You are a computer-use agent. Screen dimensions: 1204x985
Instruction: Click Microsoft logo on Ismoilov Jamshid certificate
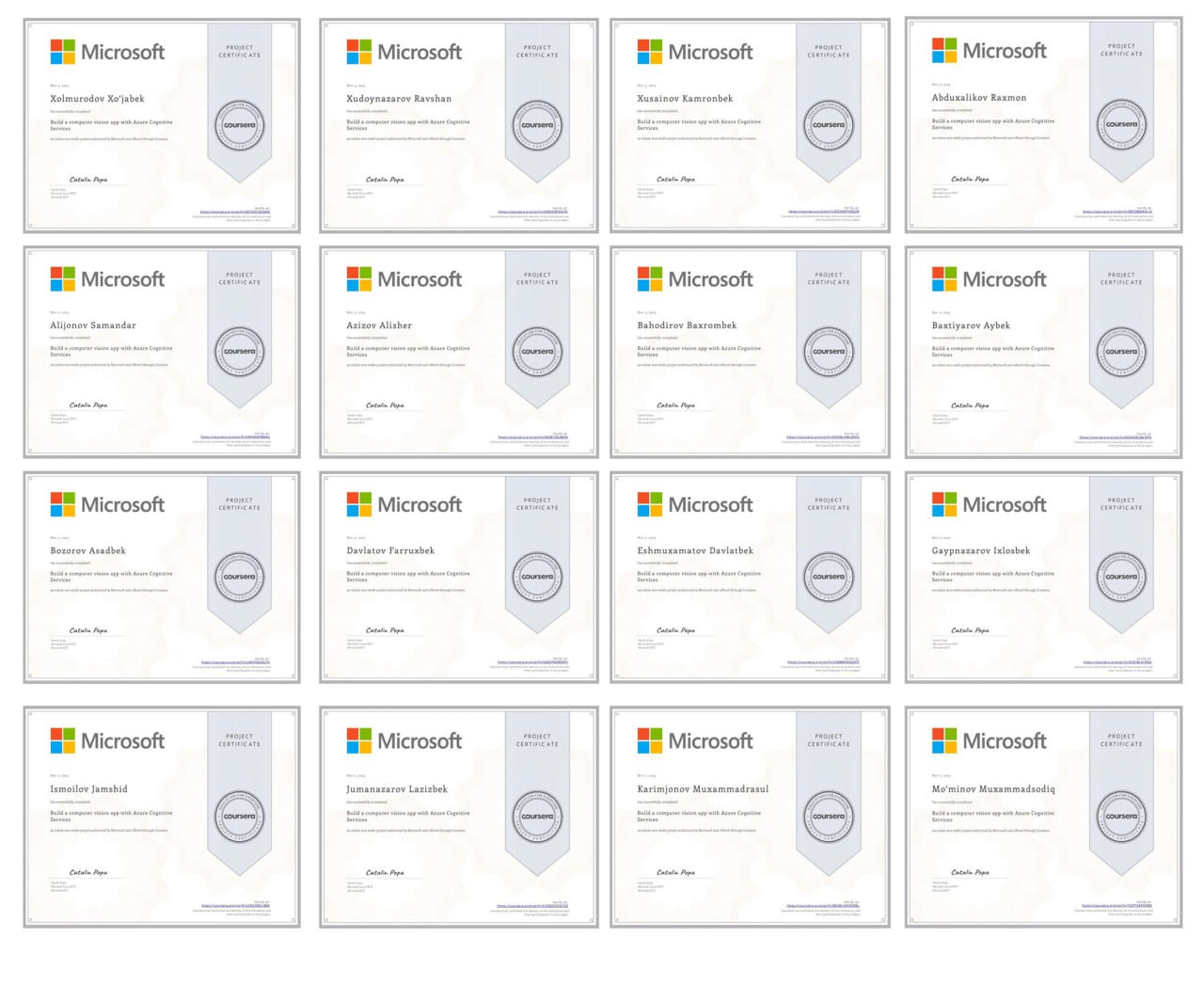point(107,741)
